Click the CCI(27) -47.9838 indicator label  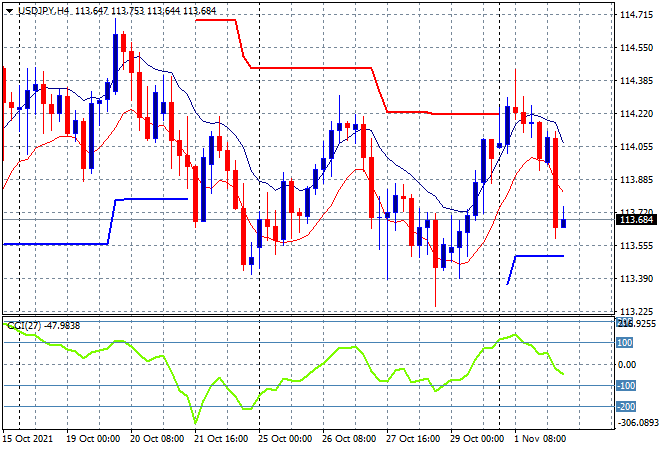pos(43,326)
